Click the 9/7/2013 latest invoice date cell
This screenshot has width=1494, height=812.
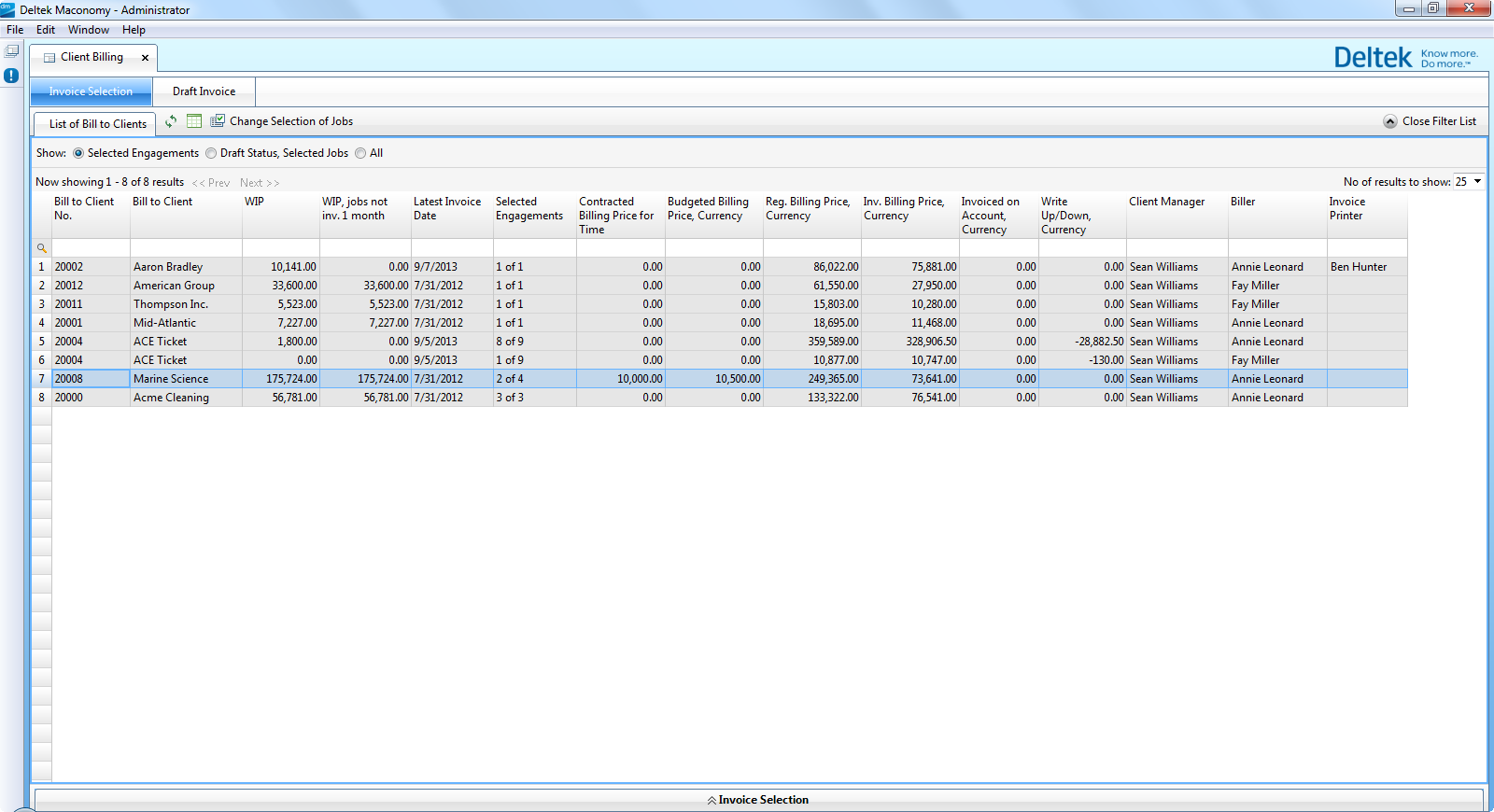[452, 267]
